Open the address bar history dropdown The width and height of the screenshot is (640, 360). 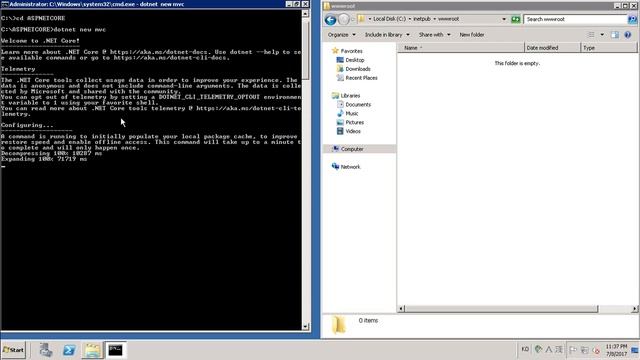(x=504, y=19)
